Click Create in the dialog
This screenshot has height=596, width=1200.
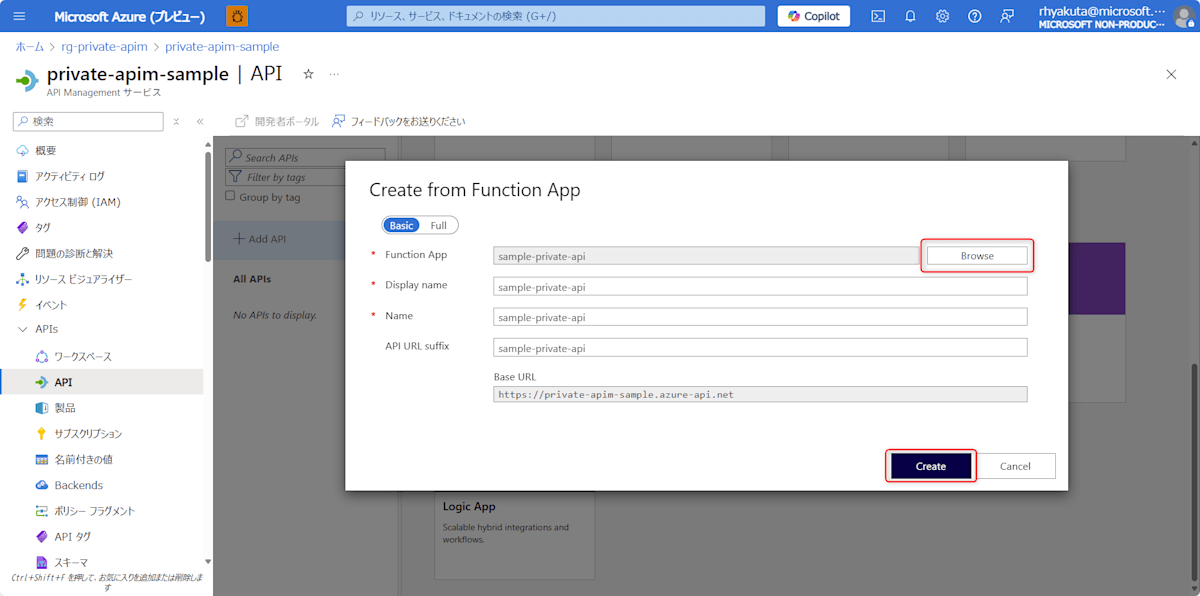[931, 466]
